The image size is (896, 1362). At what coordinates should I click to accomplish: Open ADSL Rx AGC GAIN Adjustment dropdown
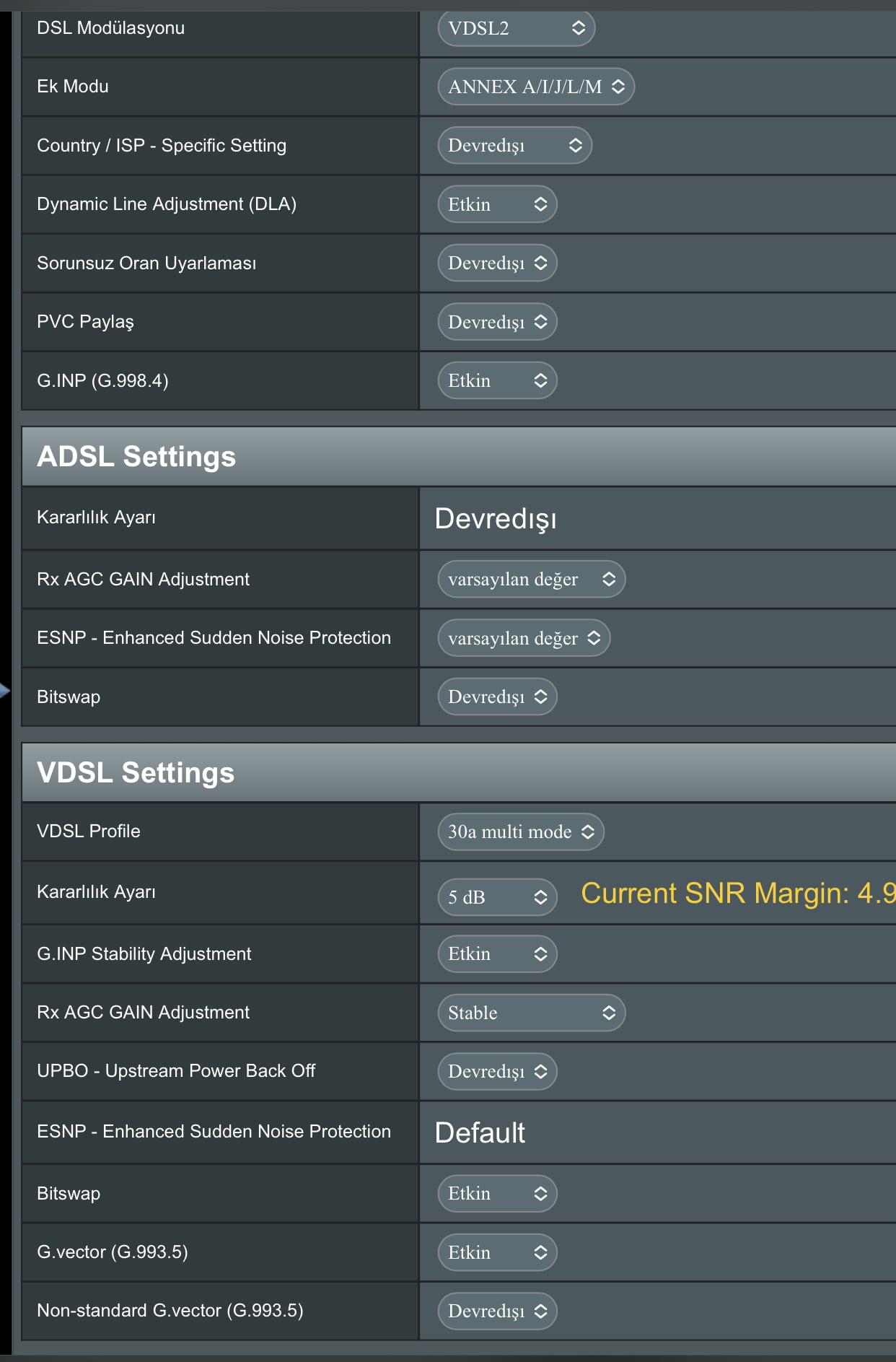click(x=531, y=579)
